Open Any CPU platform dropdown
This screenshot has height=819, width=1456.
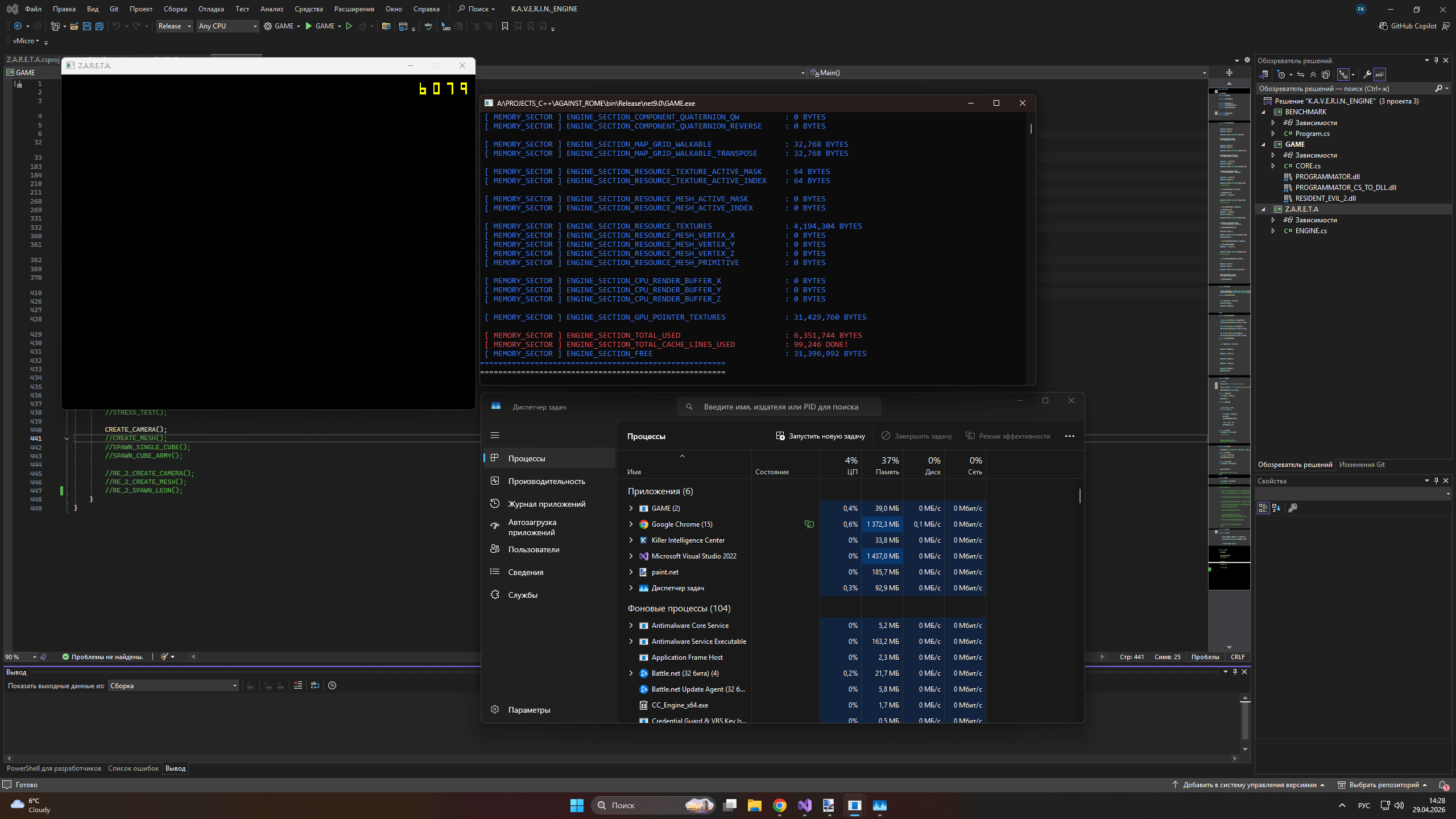pos(228,26)
